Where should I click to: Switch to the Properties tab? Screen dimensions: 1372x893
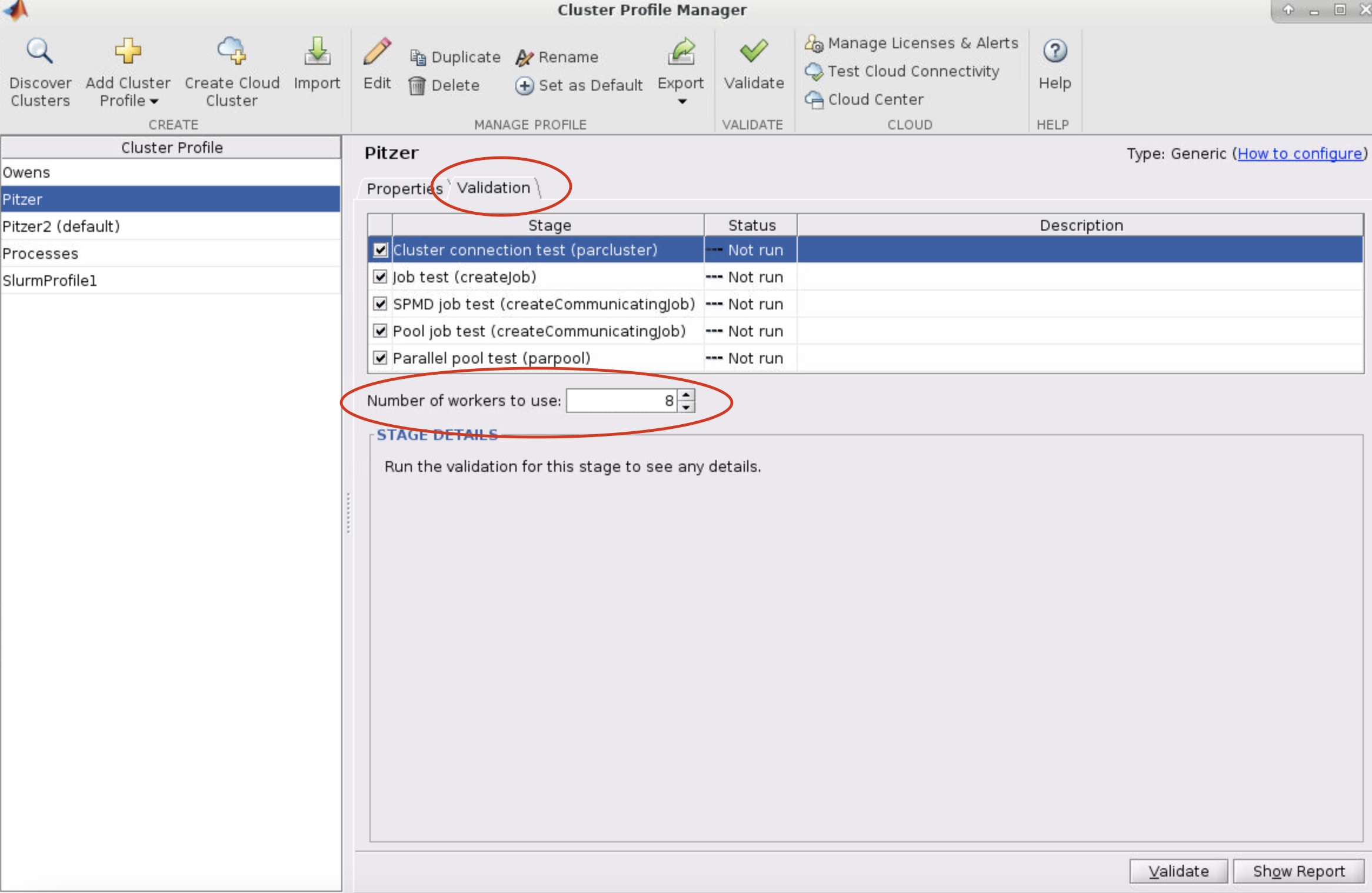pos(404,189)
